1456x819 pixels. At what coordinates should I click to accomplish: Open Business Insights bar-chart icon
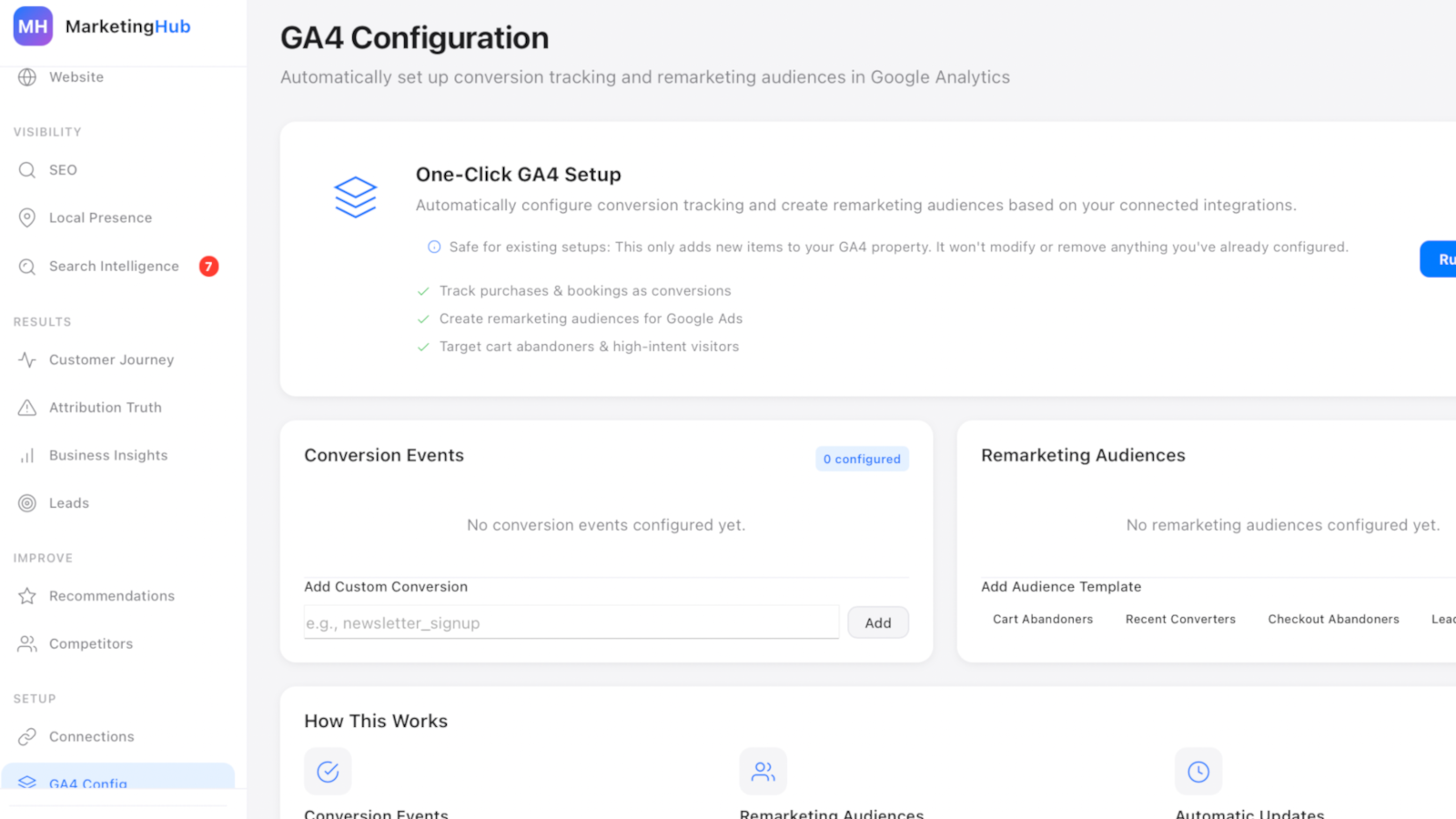point(27,455)
